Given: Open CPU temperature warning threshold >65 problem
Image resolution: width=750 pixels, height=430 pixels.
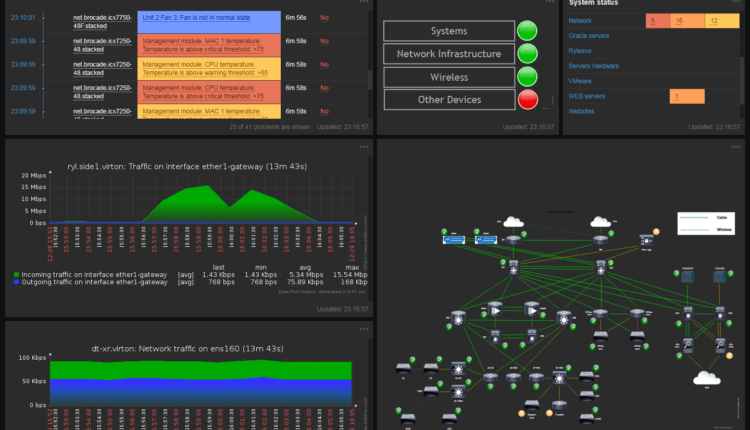Looking at the screenshot, I should pos(205,68).
